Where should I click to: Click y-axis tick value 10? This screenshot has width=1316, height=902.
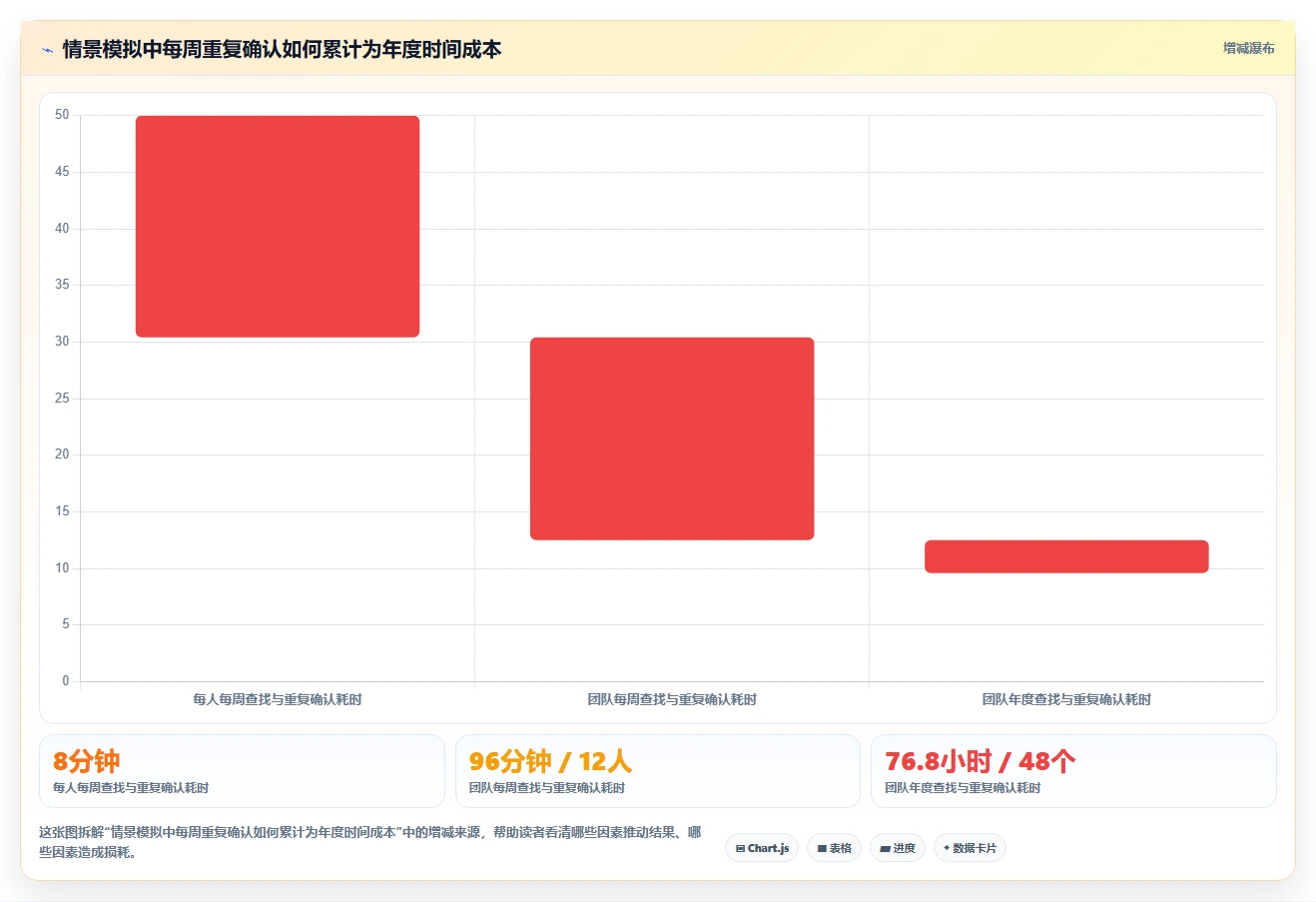coord(62,568)
